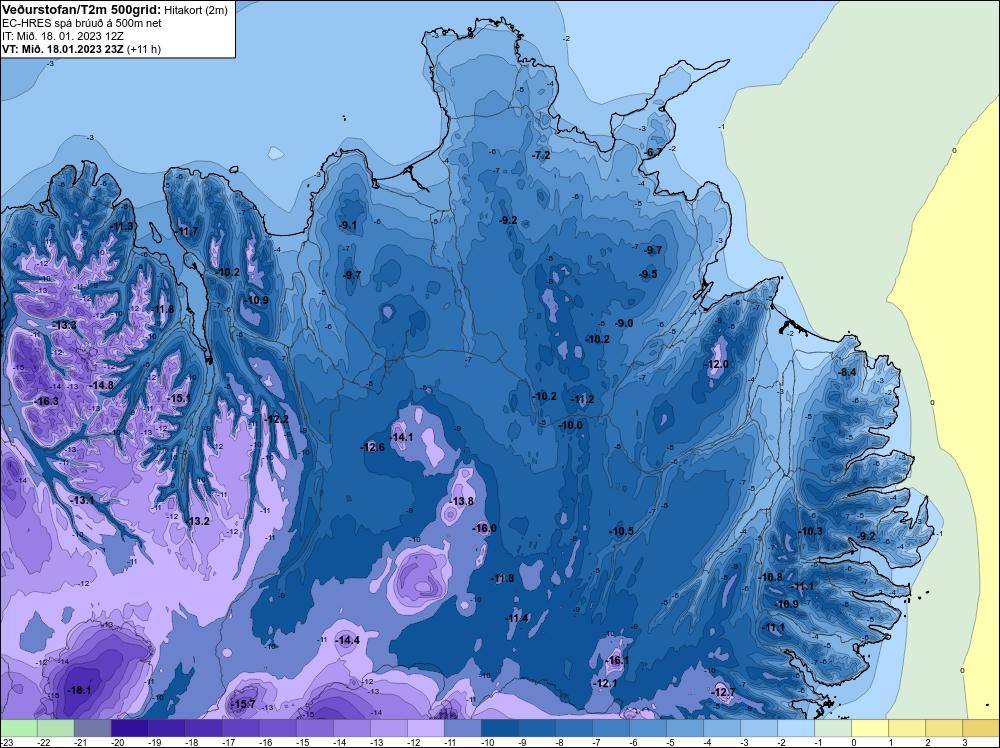The height and width of the screenshot is (748, 1000).
Task: Click the -10.3 temperature reading
Action: [811, 531]
